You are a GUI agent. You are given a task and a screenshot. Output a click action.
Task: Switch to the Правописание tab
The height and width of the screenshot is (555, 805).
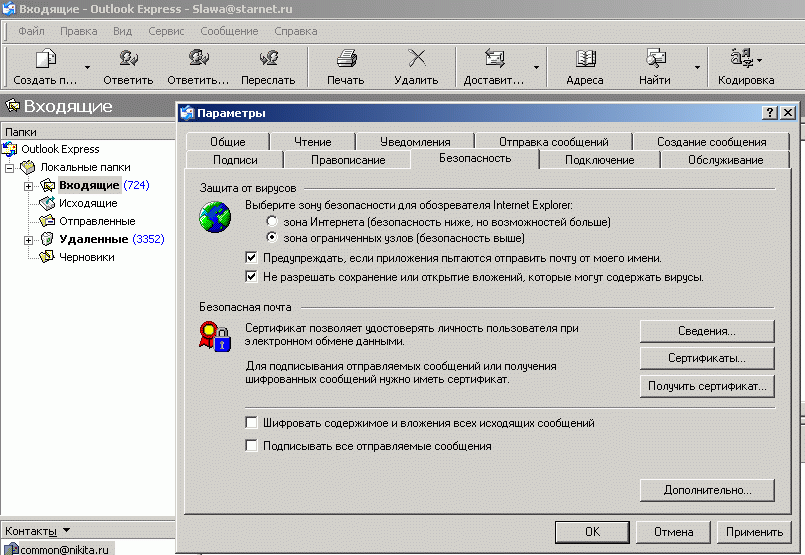coord(348,160)
